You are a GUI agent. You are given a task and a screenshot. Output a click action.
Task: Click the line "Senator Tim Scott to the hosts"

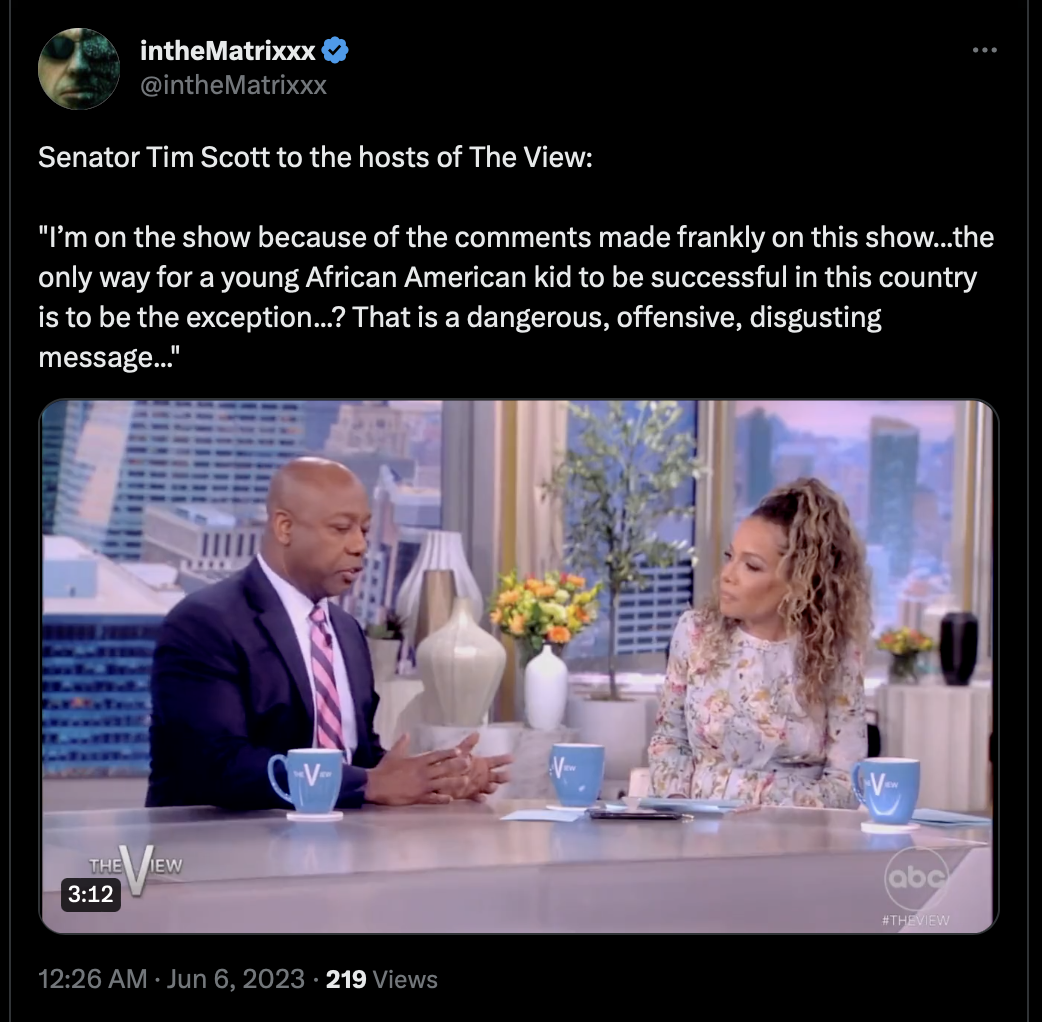pyautogui.click(x=315, y=157)
